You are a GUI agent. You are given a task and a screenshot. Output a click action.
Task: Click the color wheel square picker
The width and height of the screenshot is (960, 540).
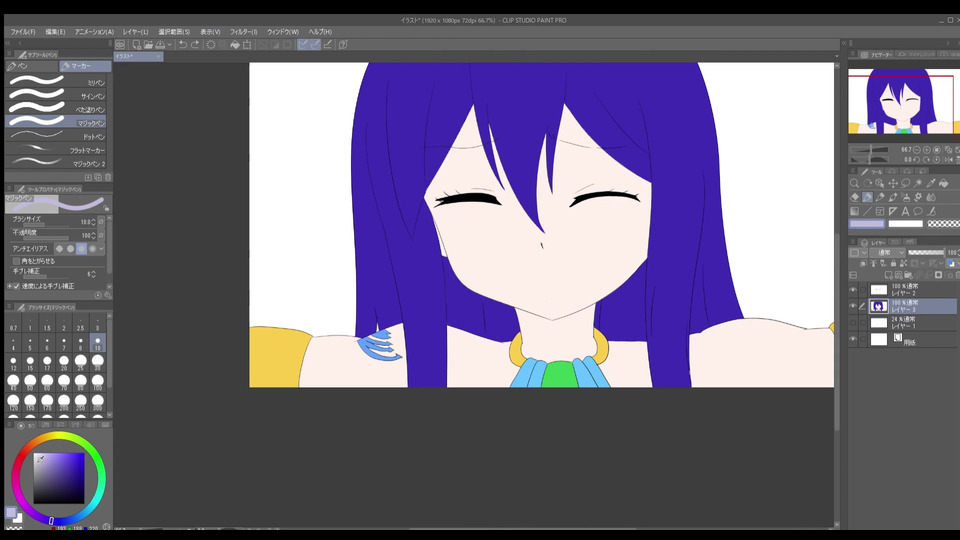pos(59,478)
